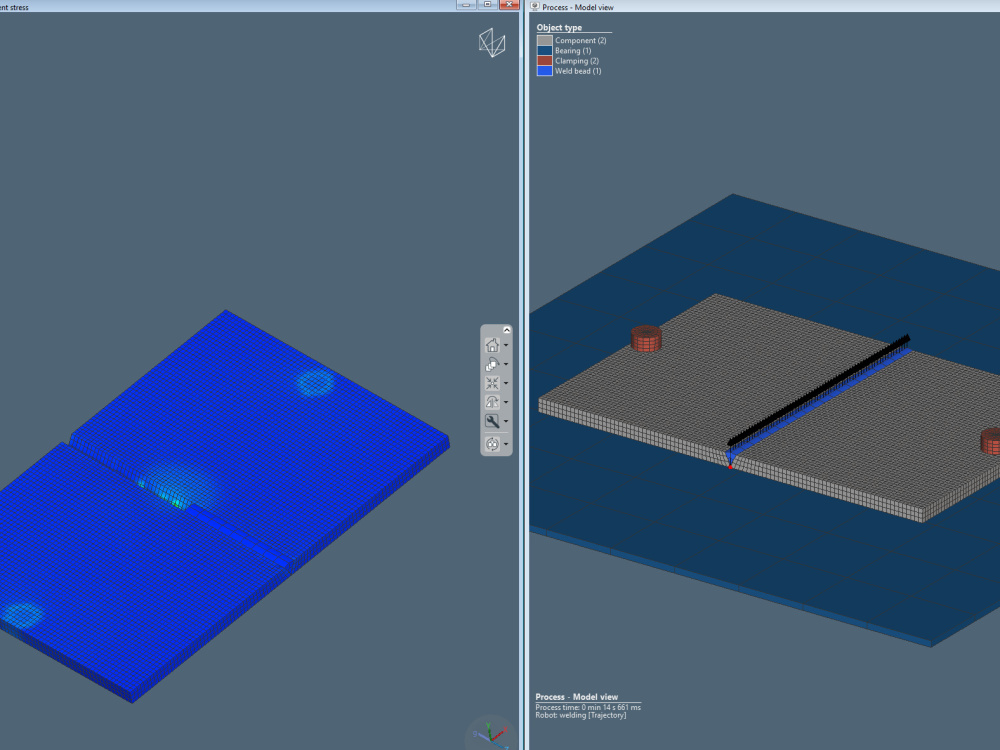Open the dropdown beside the mirror view icon
Image resolution: width=1000 pixels, height=750 pixels.
(x=506, y=402)
